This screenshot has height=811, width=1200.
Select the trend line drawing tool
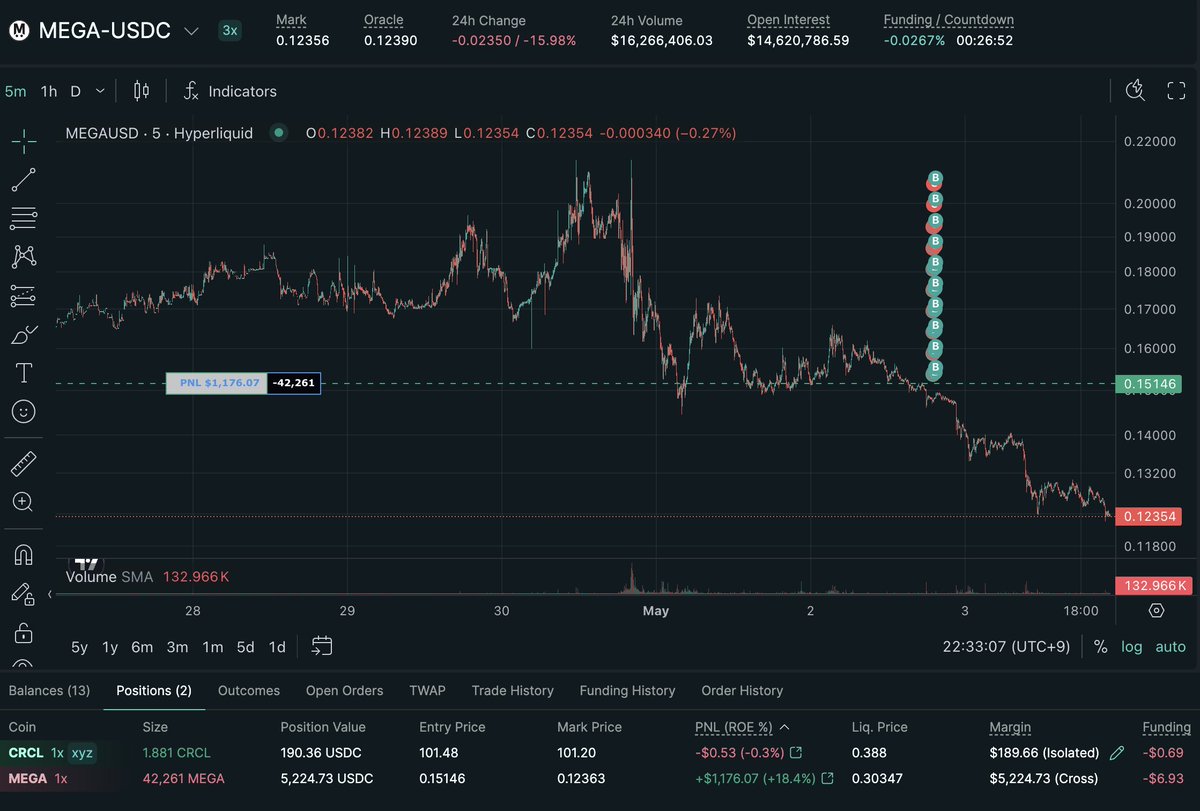point(24,180)
